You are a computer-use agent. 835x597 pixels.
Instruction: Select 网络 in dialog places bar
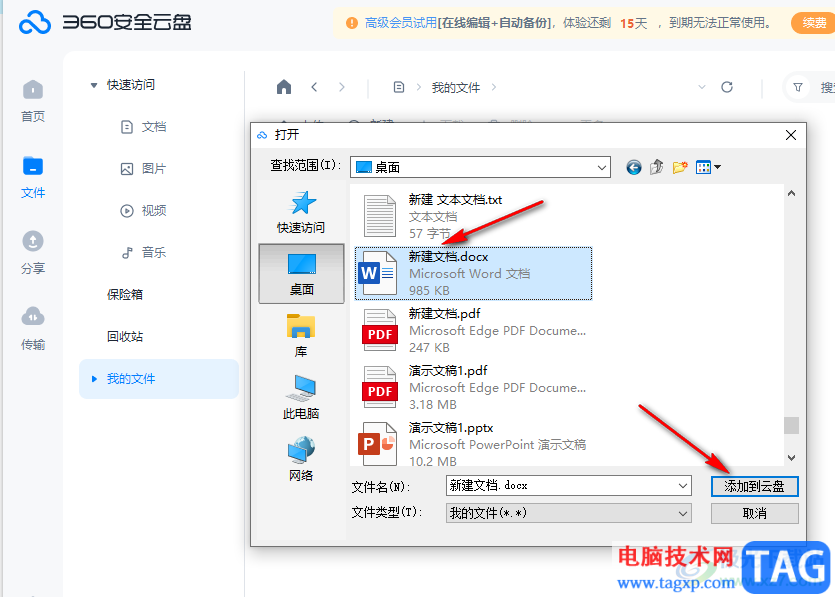301,459
